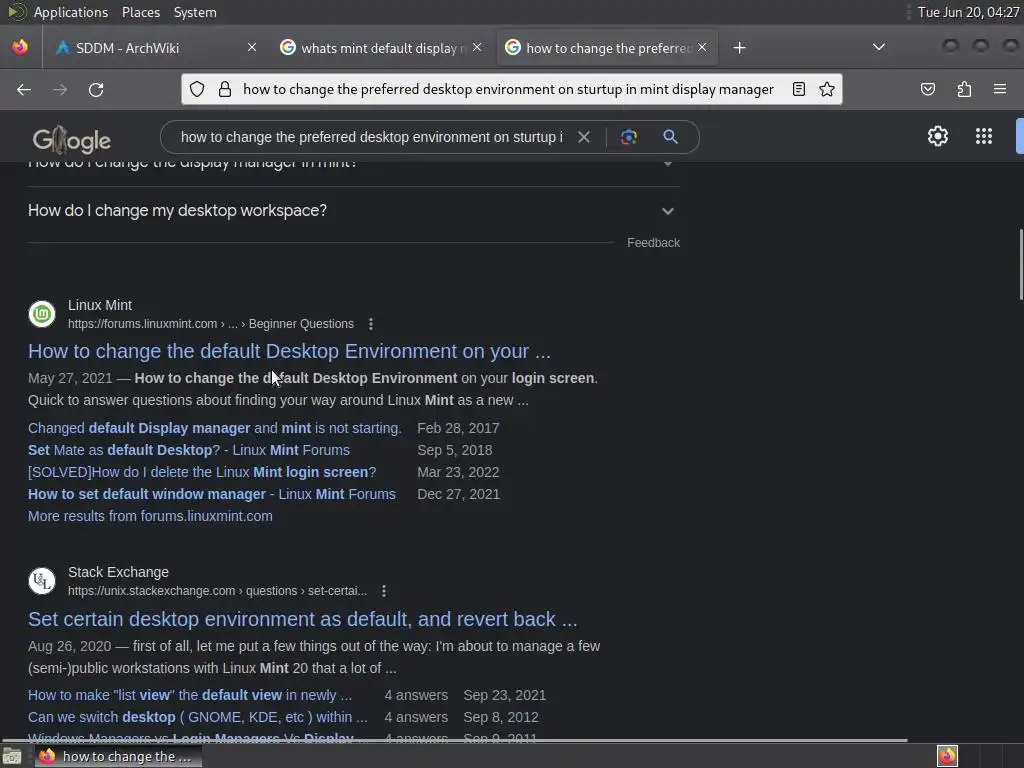This screenshot has height=768, width=1024.
Task: Click inside the Google search box
Action: [x=371, y=137]
